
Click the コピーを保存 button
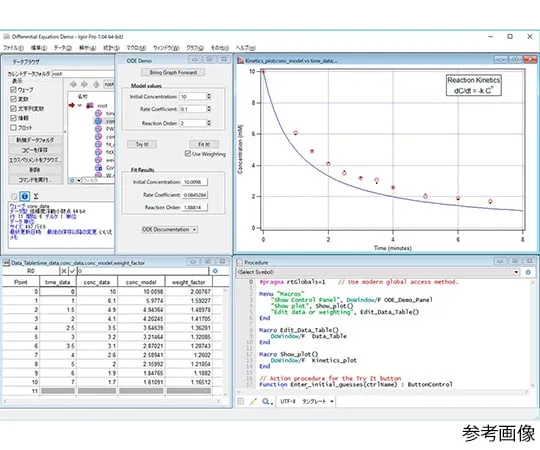click(x=35, y=150)
